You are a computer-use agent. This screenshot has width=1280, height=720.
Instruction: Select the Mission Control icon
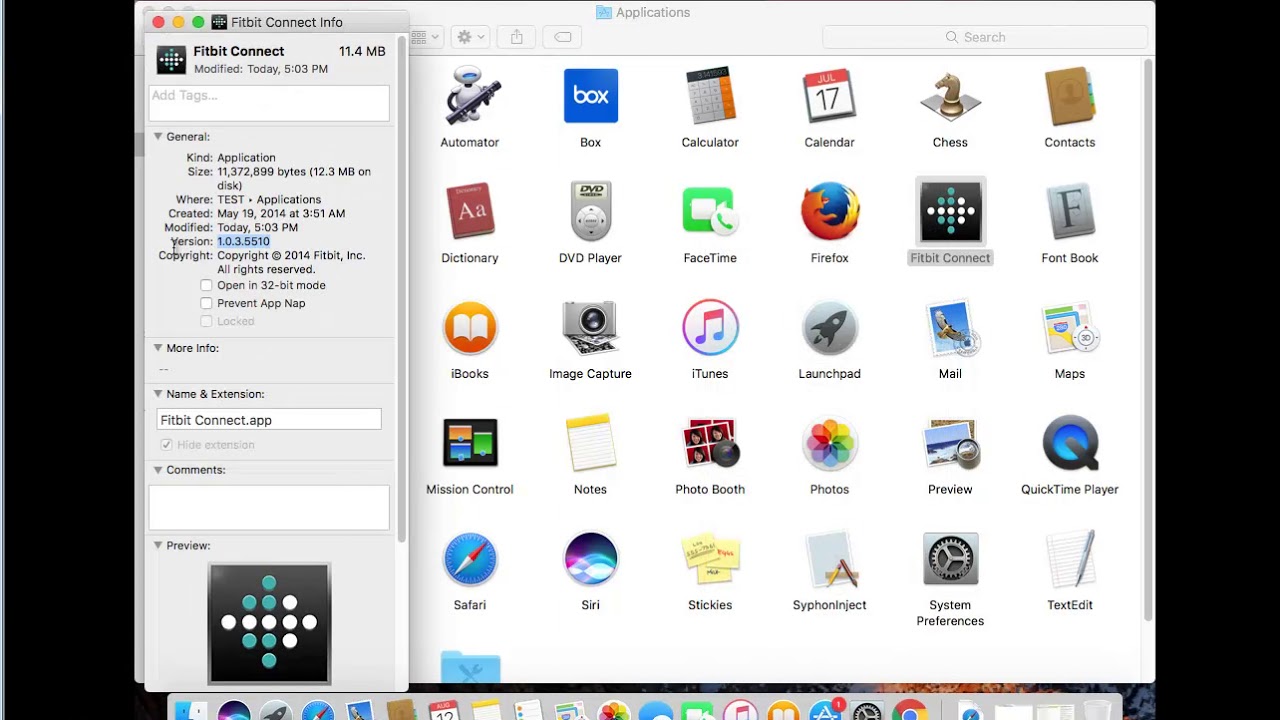[x=470, y=443]
